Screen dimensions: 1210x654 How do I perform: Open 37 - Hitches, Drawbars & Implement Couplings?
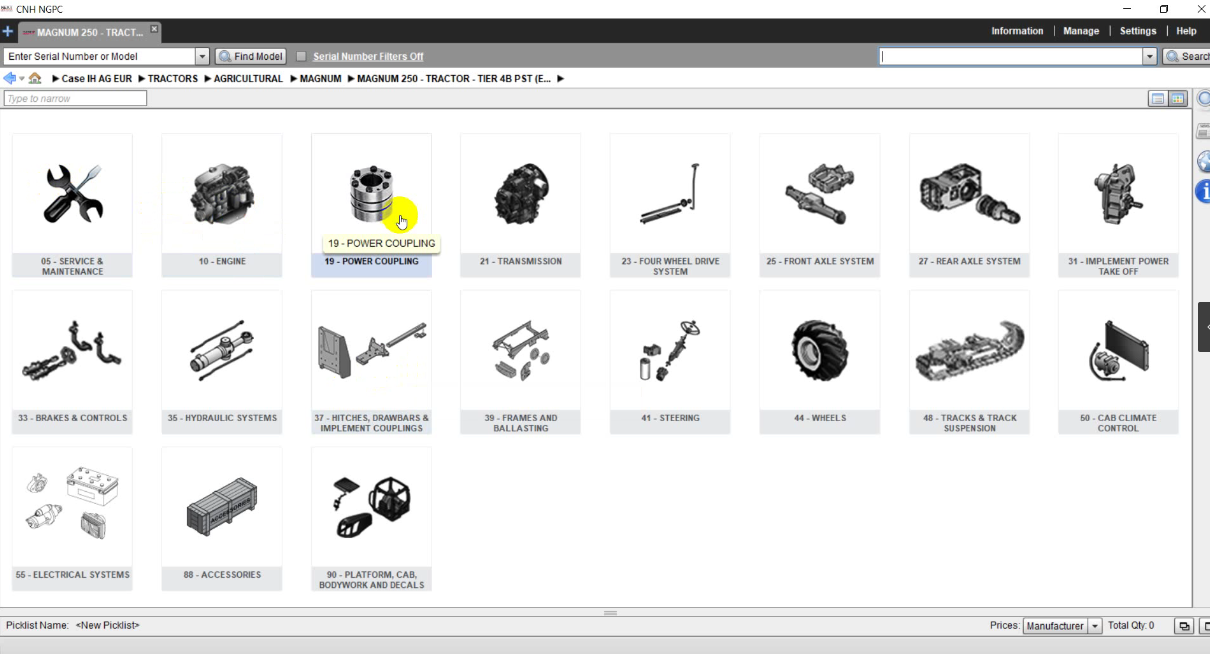[x=371, y=362]
